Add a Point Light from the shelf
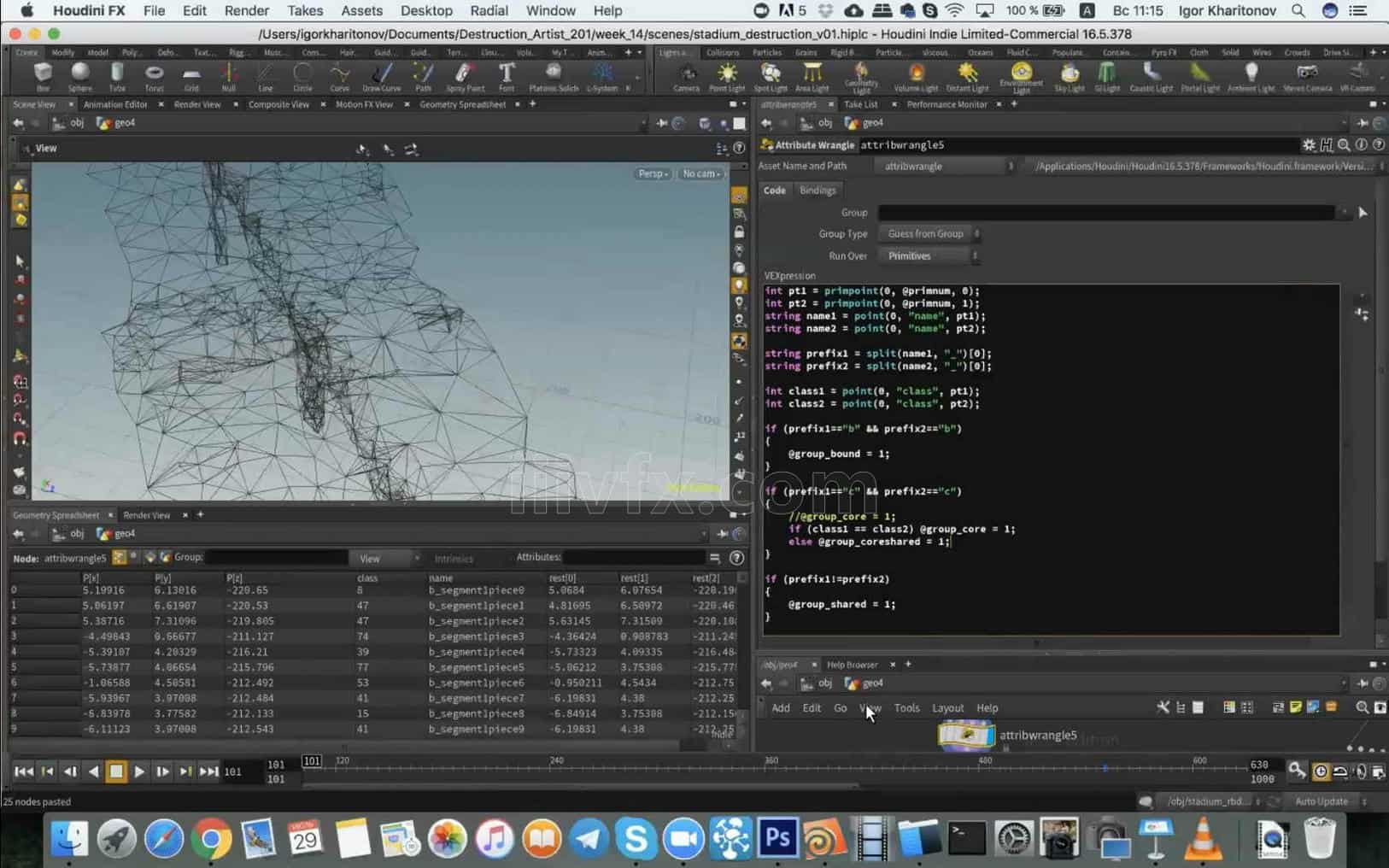The height and width of the screenshot is (868, 1389). click(727, 76)
